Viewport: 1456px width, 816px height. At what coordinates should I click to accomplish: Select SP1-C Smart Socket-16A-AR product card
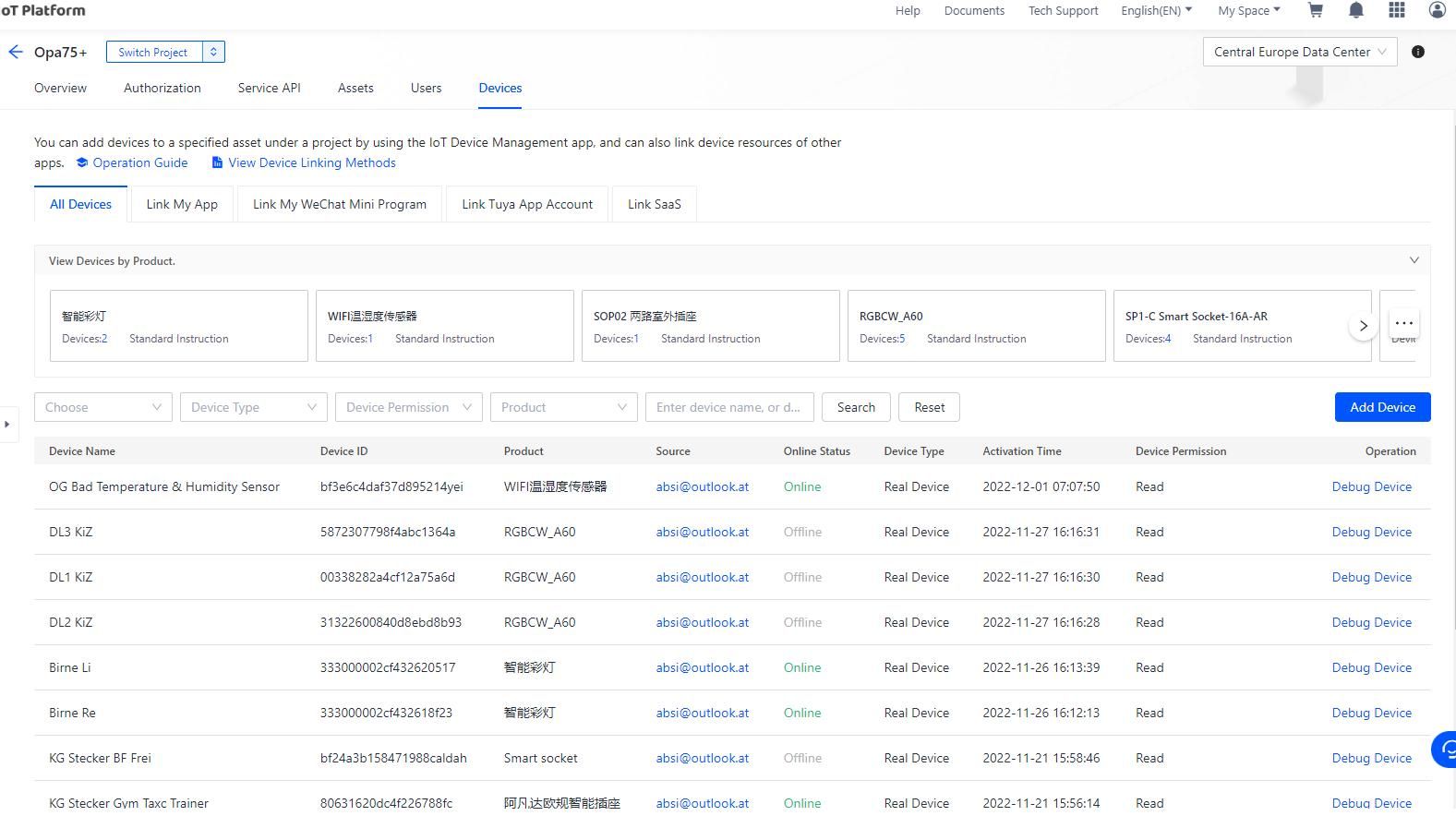[1243, 326]
